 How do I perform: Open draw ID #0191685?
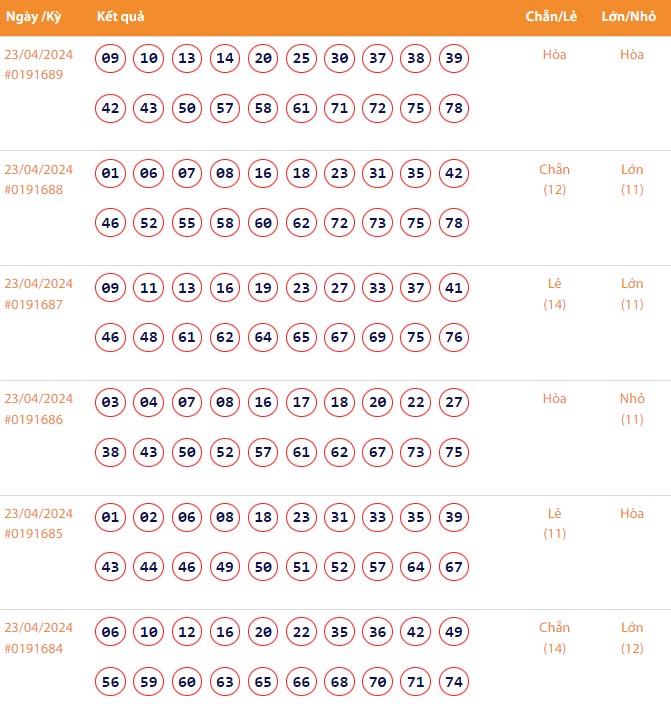(x=34, y=533)
